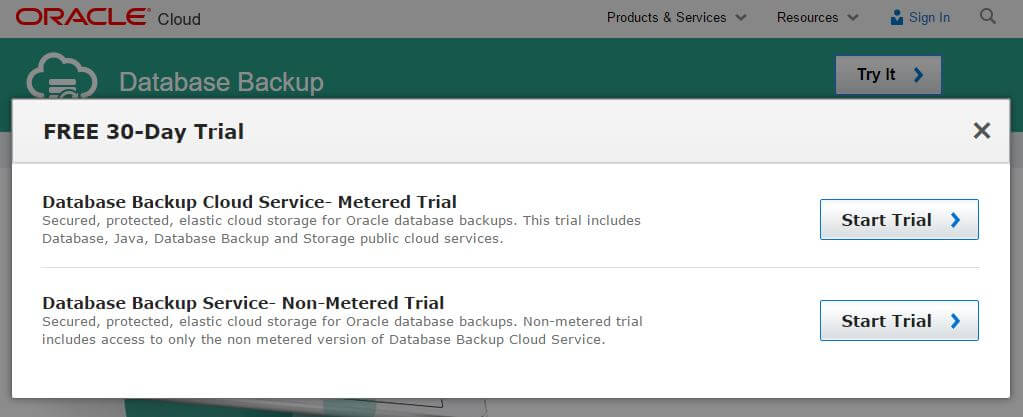1023x417 pixels.
Task: Open the search magnifier icon
Action: click(x=988, y=17)
